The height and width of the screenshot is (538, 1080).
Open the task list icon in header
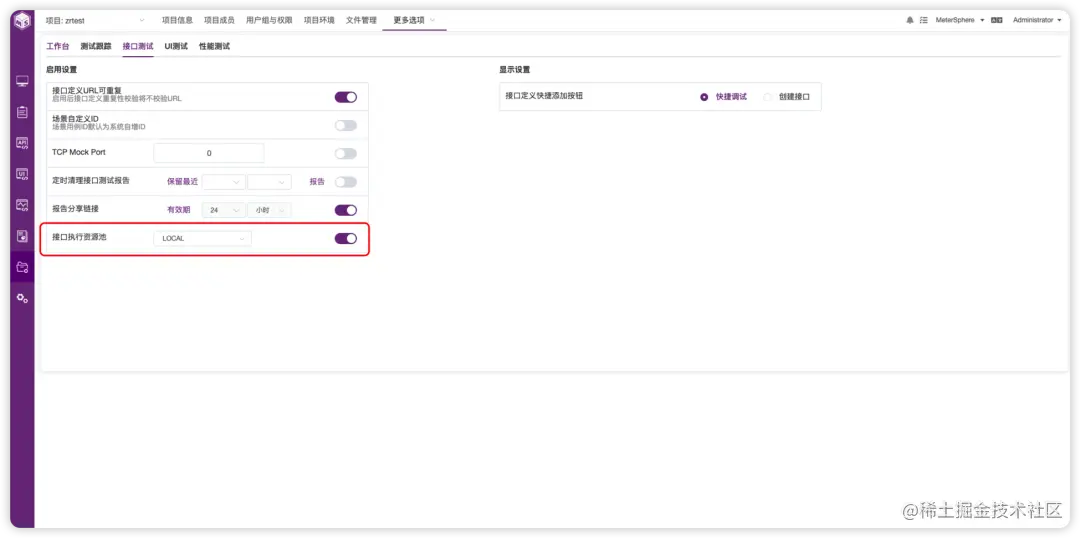924,21
